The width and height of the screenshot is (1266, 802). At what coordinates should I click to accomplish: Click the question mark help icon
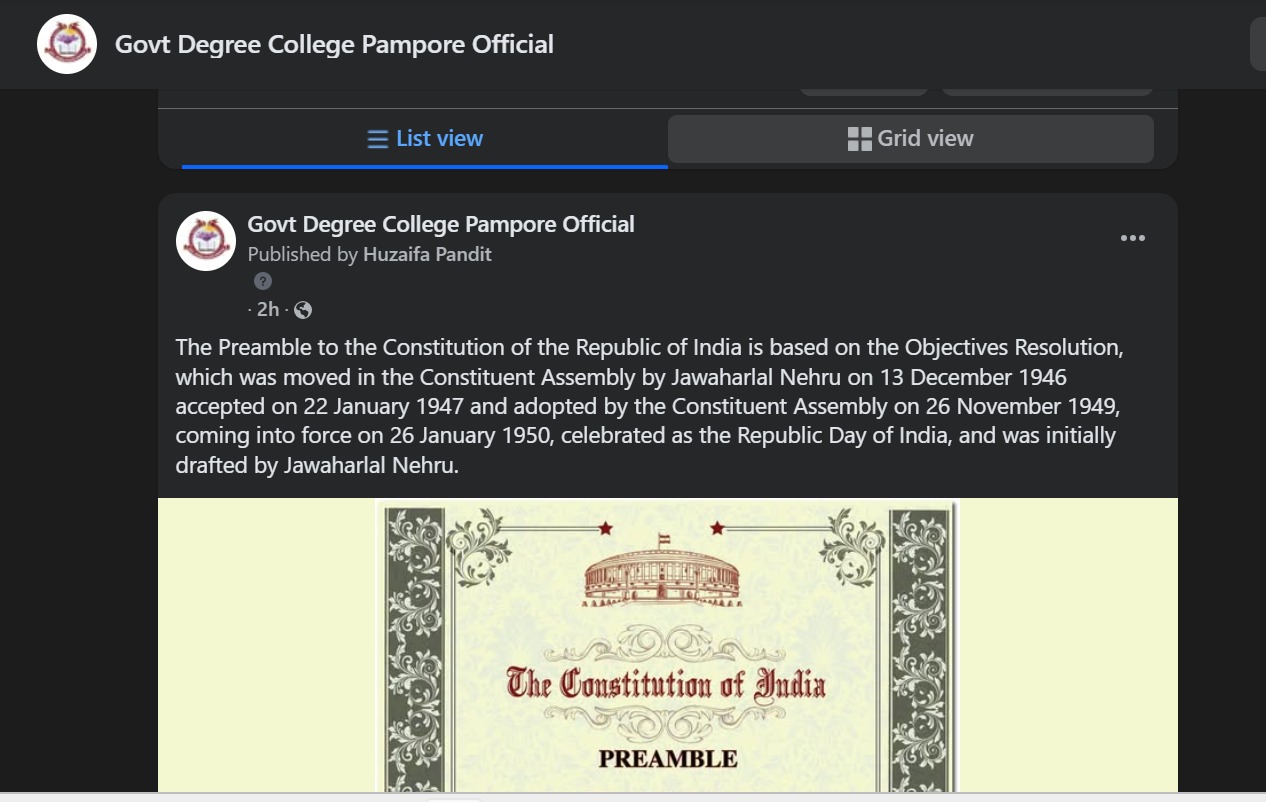tap(263, 281)
